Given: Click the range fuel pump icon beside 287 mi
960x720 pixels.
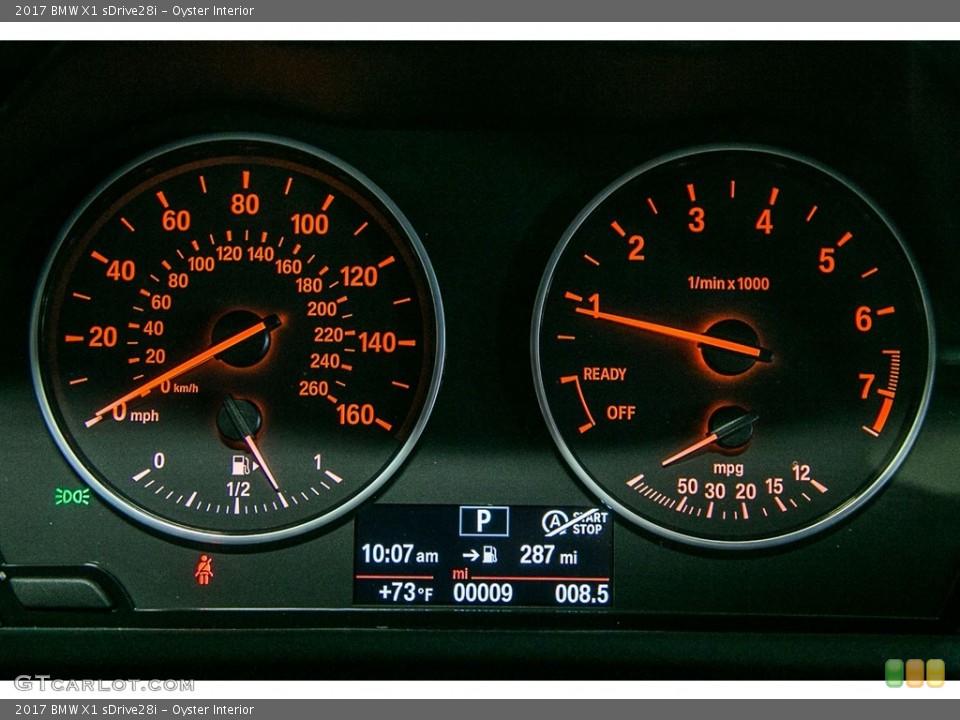Looking at the screenshot, I should (x=490, y=555).
